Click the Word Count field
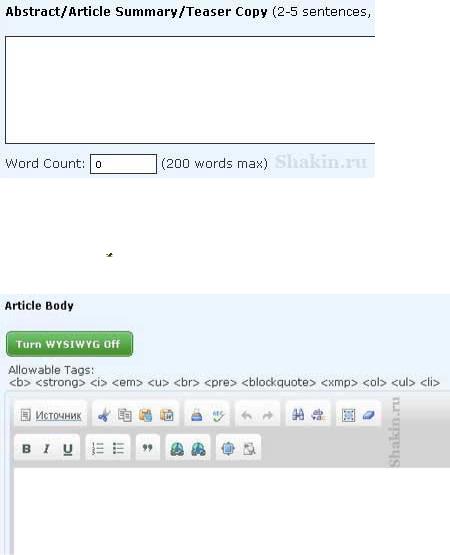 click(x=124, y=164)
